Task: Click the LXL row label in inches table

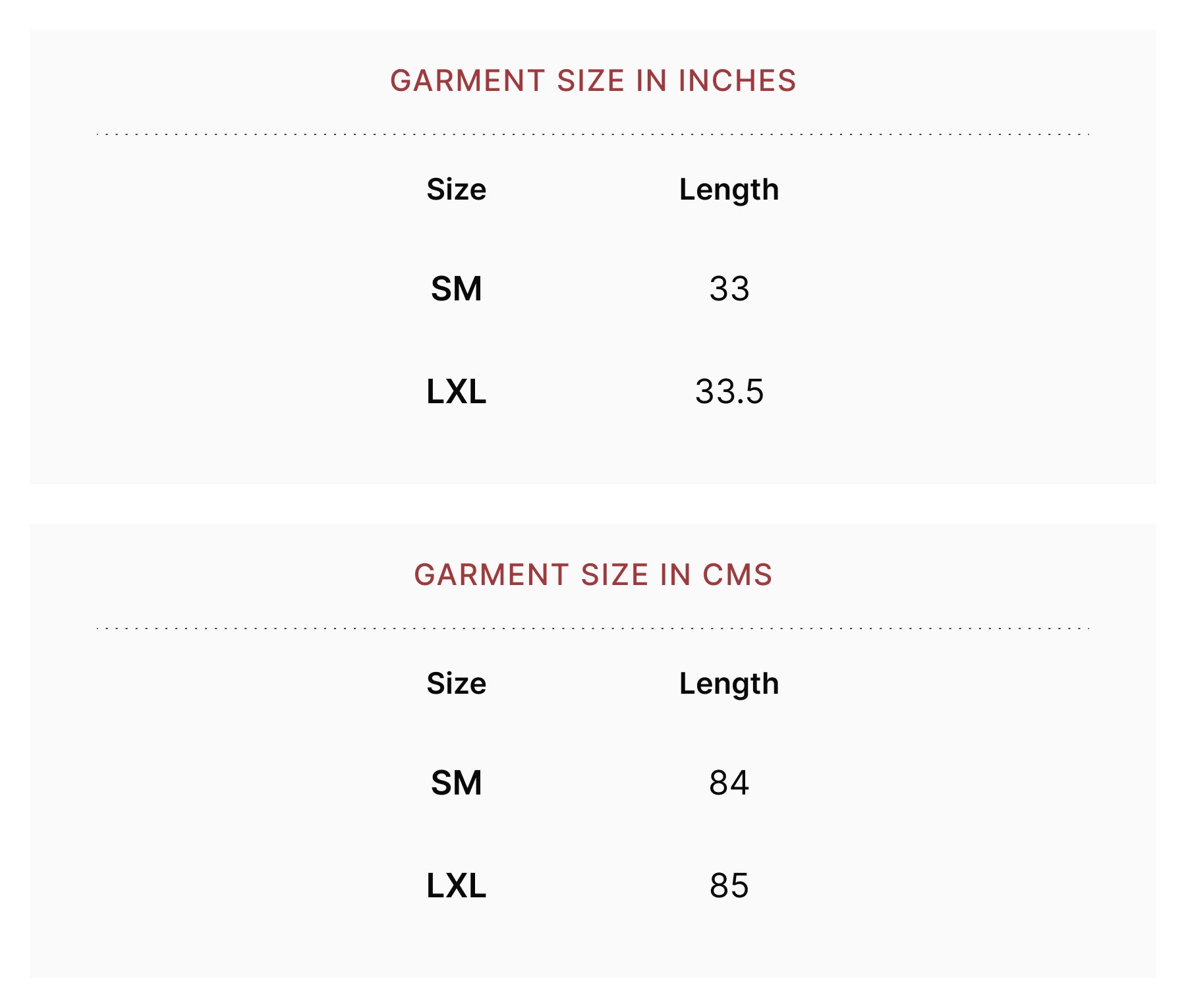Action: pos(456,391)
